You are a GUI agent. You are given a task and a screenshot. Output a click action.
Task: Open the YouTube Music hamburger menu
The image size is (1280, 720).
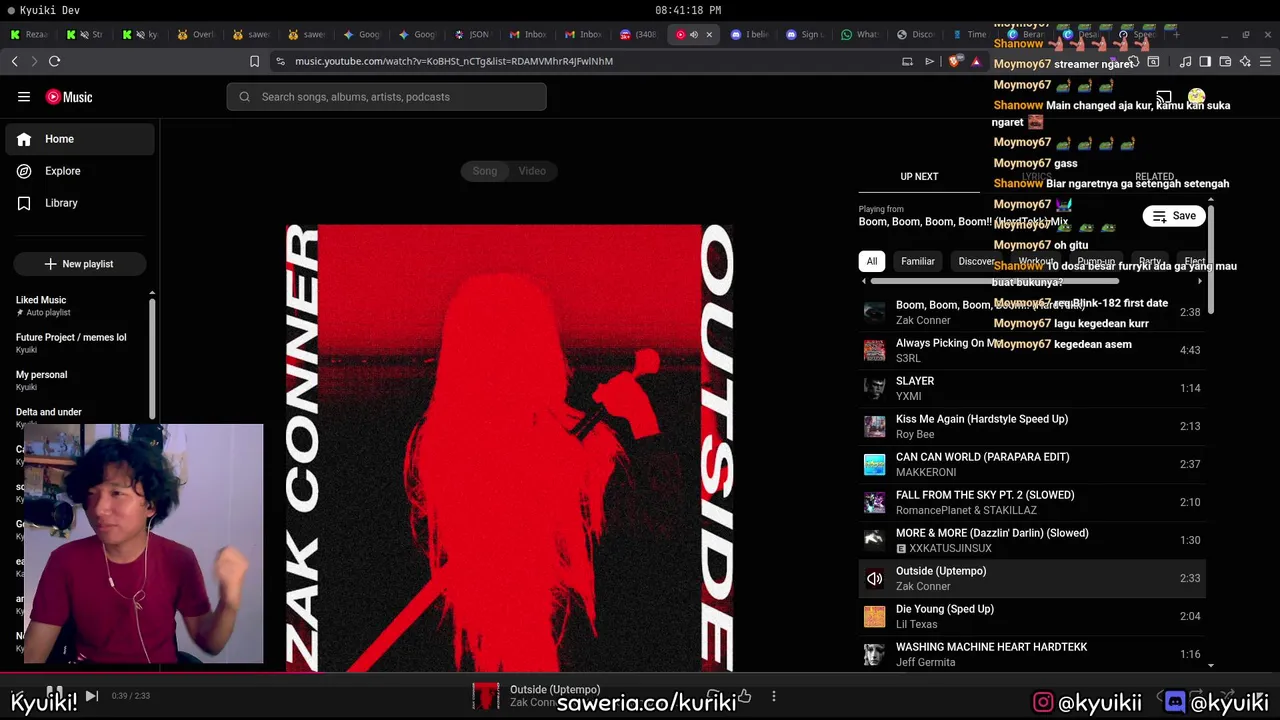(x=24, y=97)
